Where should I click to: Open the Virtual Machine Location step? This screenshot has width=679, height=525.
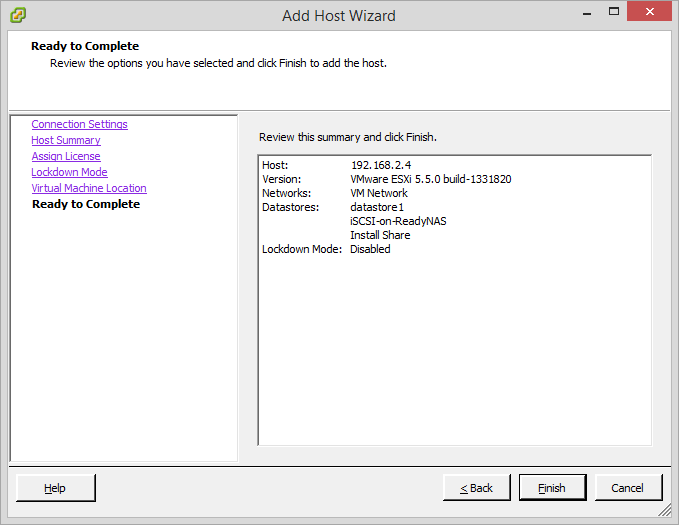(89, 188)
